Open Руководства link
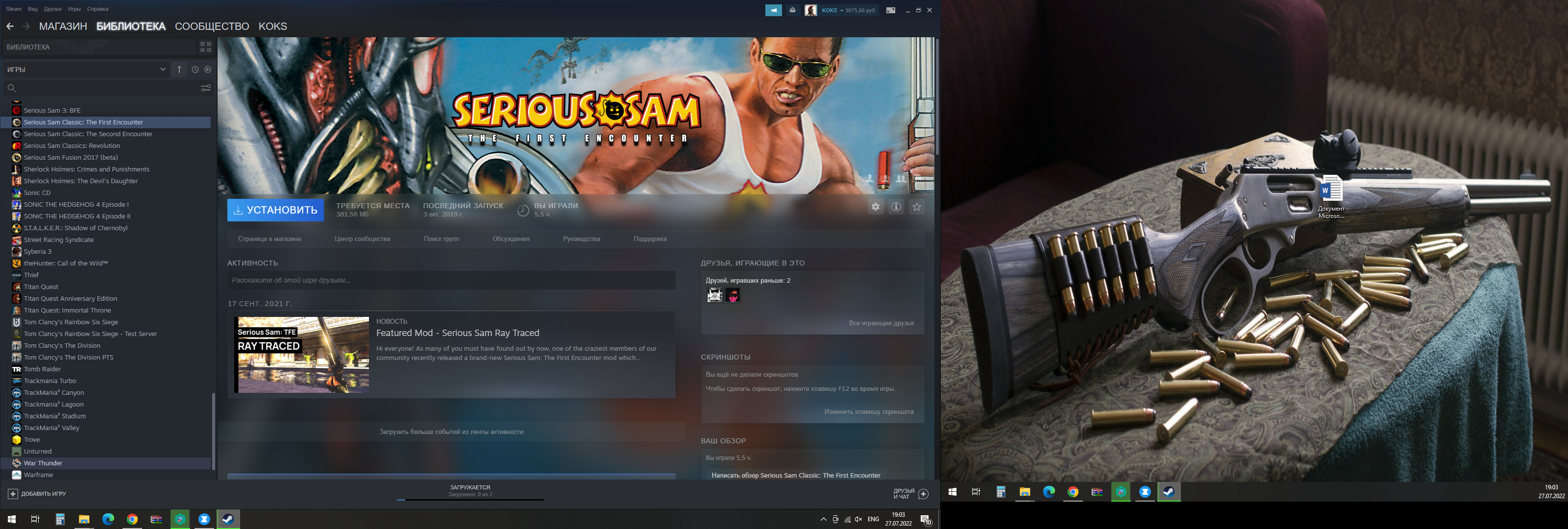Image resolution: width=1568 pixels, height=529 pixels. pos(581,239)
